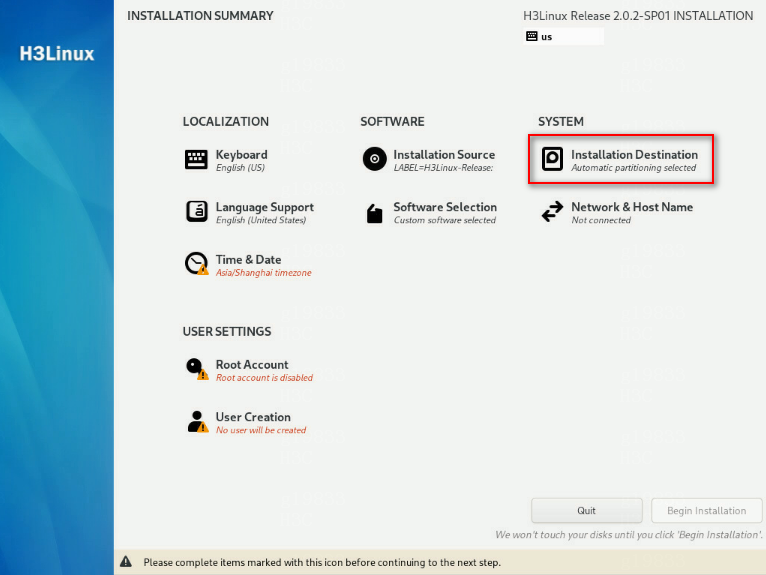This screenshot has width=766, height=575.
Task: Click the Begin Installation button
Action: tap(706, 511)
